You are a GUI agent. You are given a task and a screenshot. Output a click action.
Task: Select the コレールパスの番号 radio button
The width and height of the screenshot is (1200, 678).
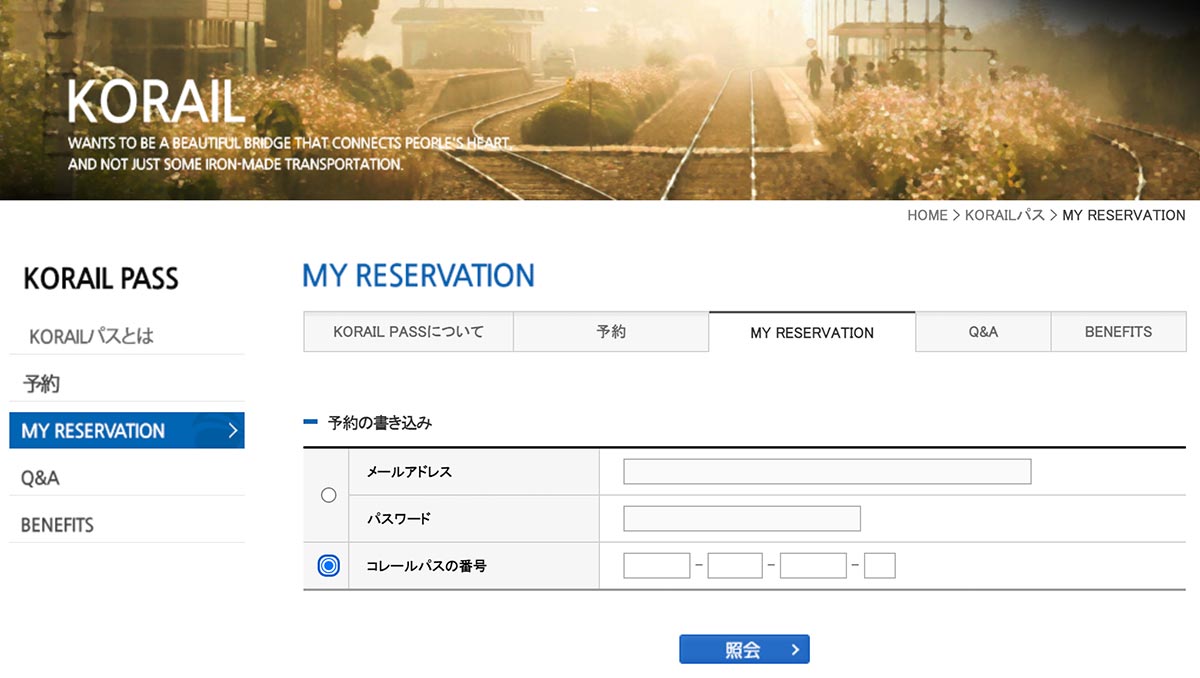328,566
